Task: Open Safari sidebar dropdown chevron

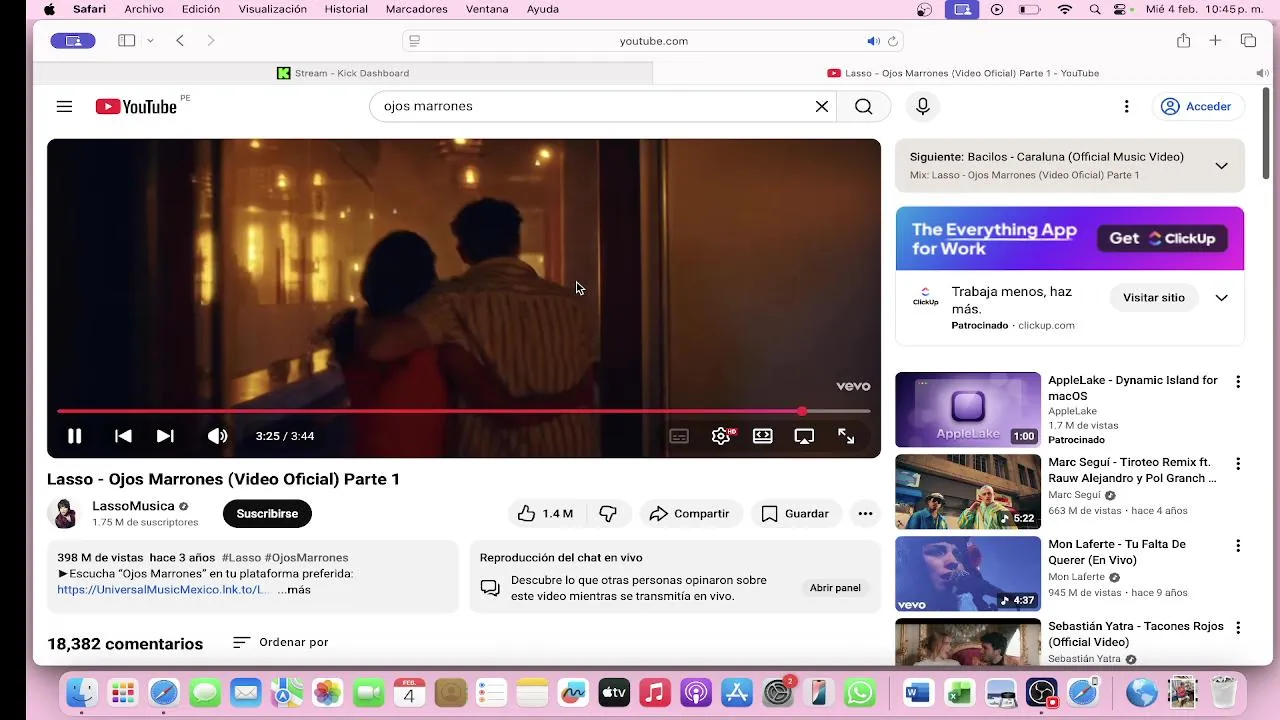Action: coord(150,41)
